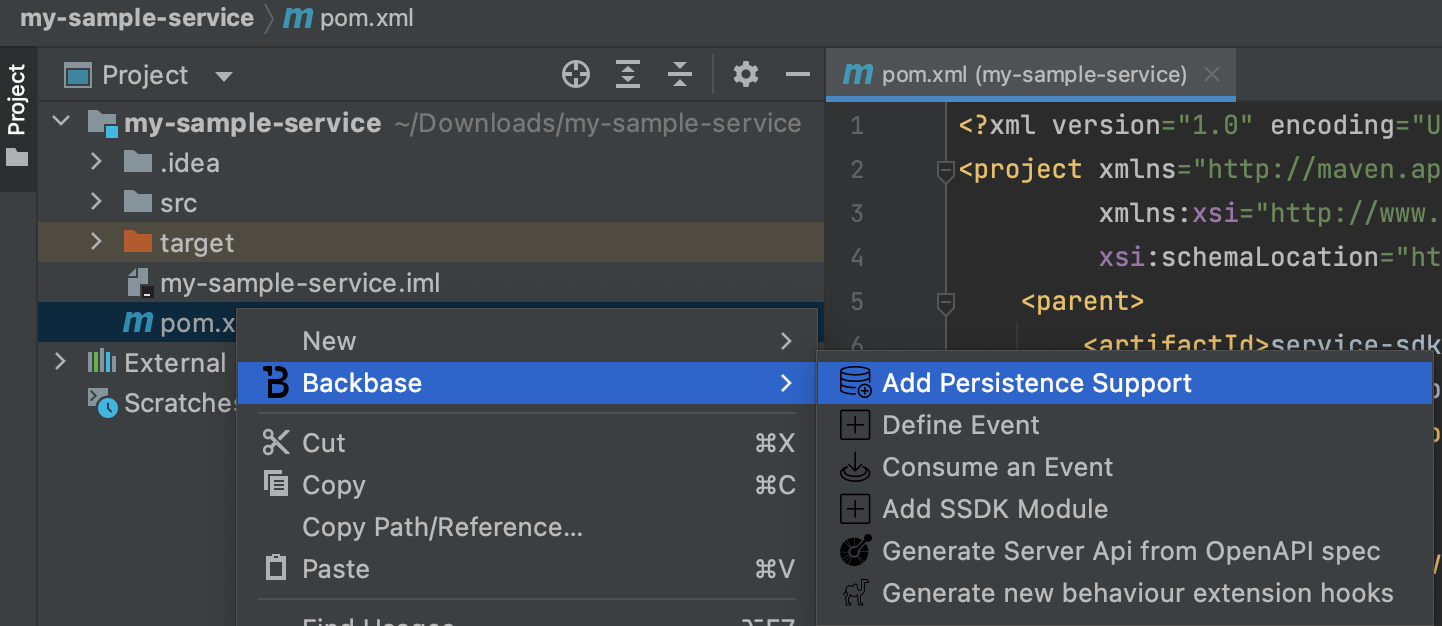Click the Maven icon on pom.xml editor tab
The width and height of the screenshot is (1442, 626).
[858, 75]
